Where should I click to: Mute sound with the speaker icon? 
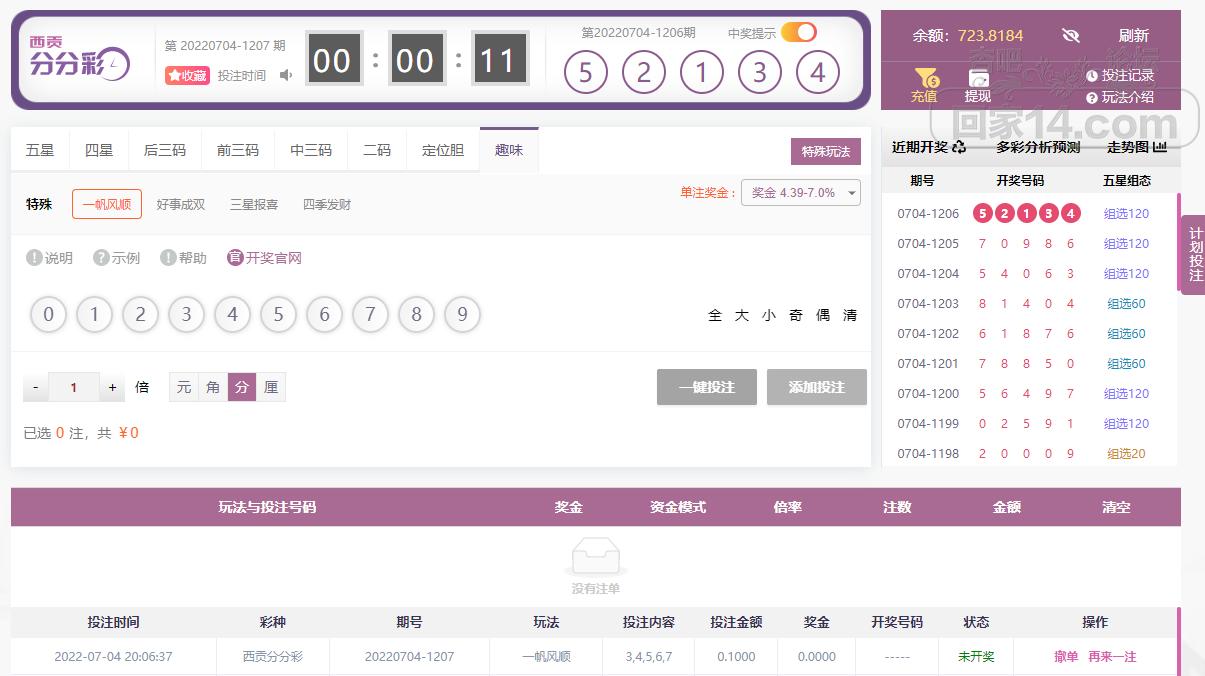coord(286,75)
